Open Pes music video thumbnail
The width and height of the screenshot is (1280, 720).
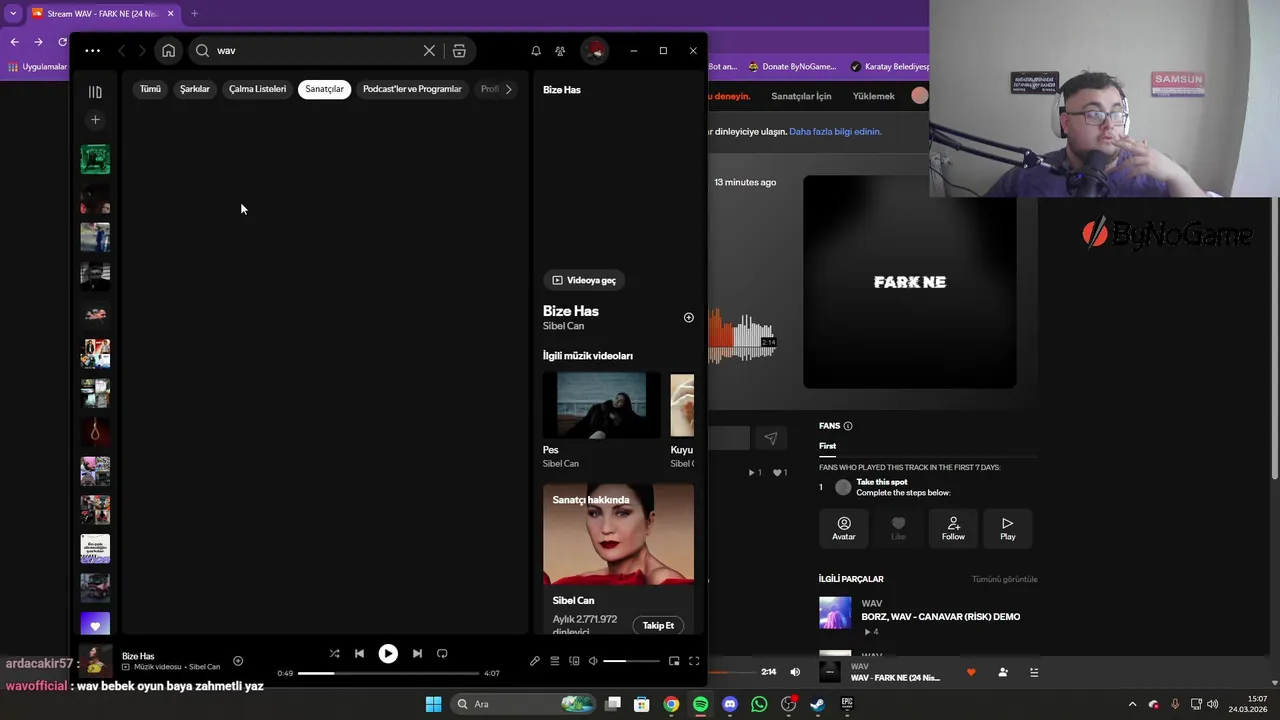(602, 405)
